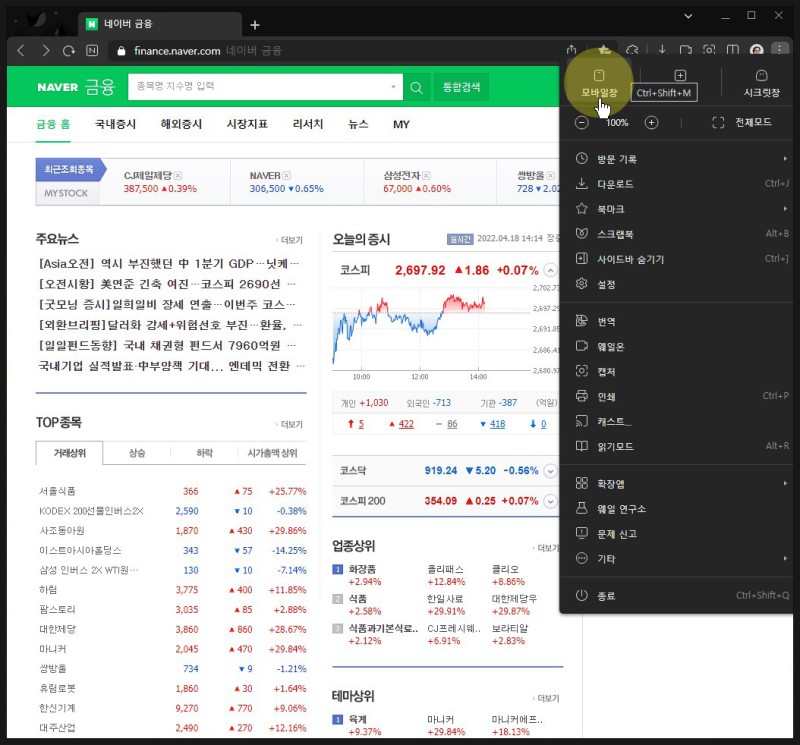The width and height of the screenshot is (800, 745).
Task: Reload the page with the refresh button
Action: 69,51
